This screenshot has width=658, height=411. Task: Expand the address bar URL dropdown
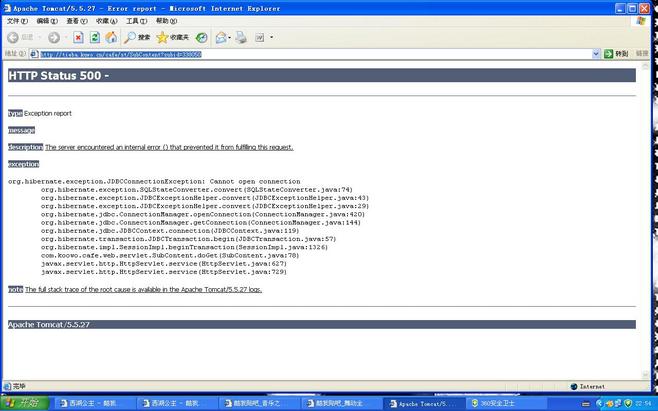(x=595, y=54)
